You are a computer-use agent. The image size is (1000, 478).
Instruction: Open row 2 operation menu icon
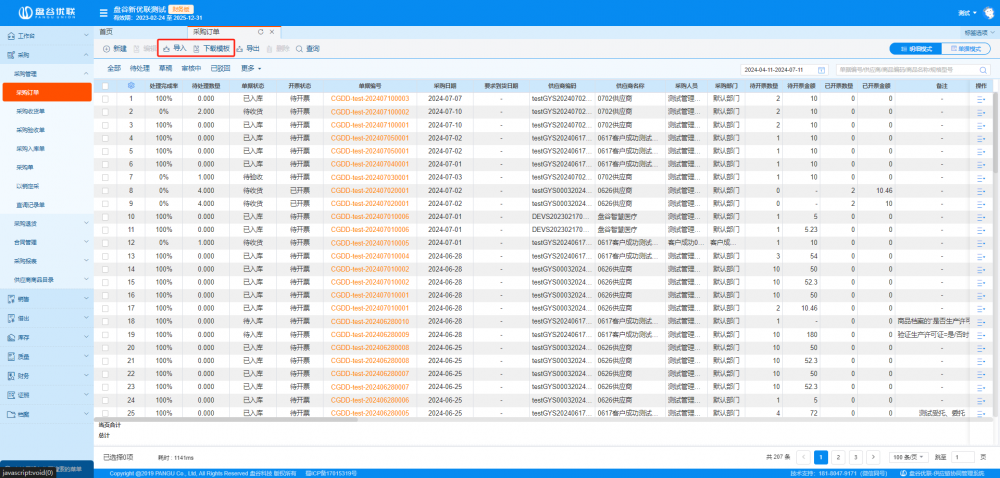click(x=980, y=112)
